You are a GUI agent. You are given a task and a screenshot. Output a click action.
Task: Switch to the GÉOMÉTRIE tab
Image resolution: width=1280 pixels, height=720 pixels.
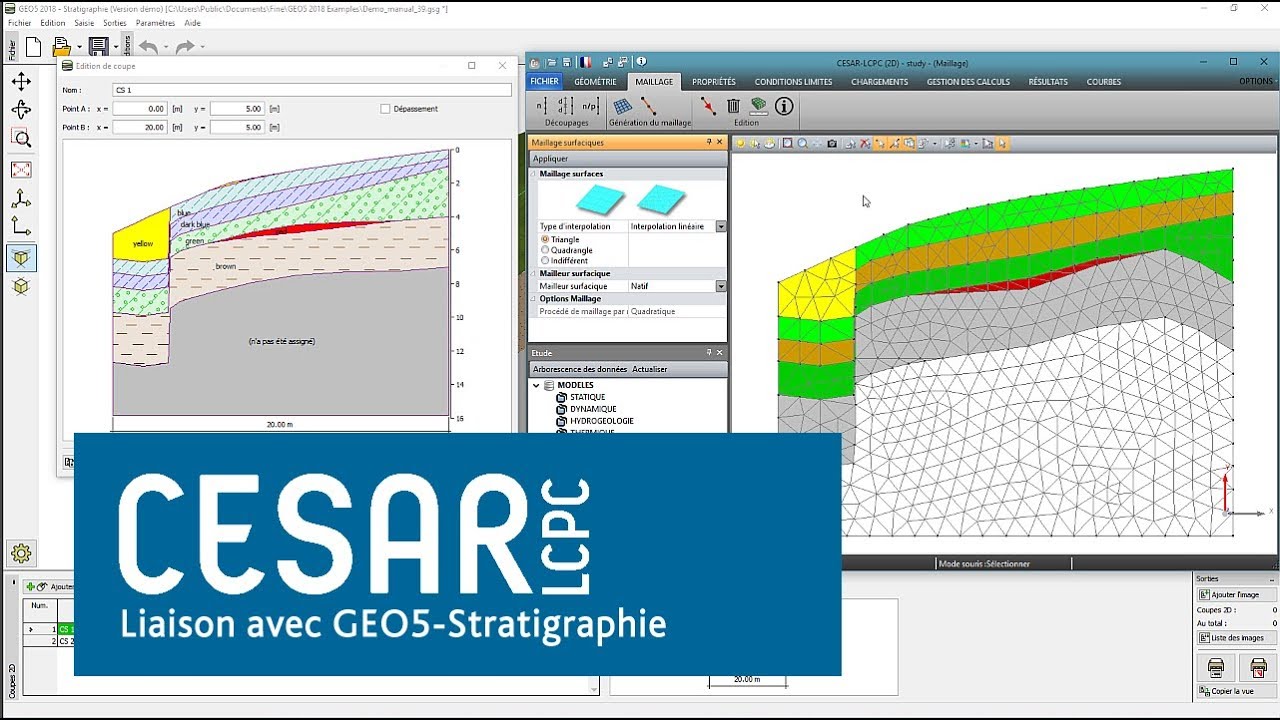click(595, 82)
